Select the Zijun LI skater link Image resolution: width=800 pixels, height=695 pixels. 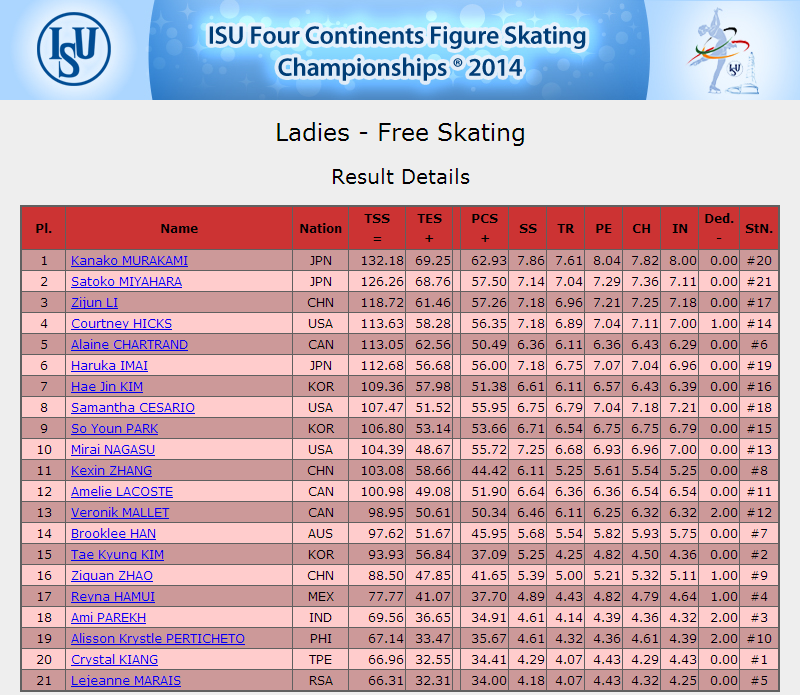[94, 302]
